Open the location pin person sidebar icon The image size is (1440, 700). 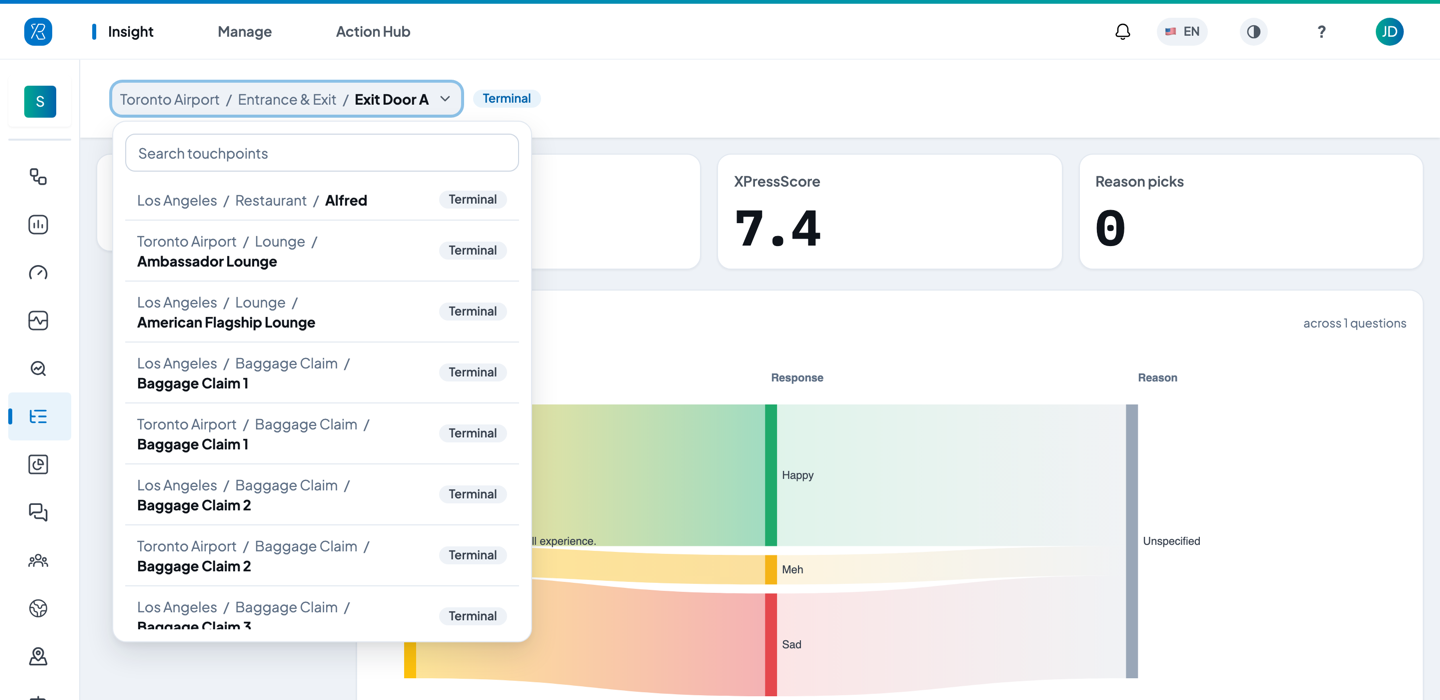coord(38,657)
